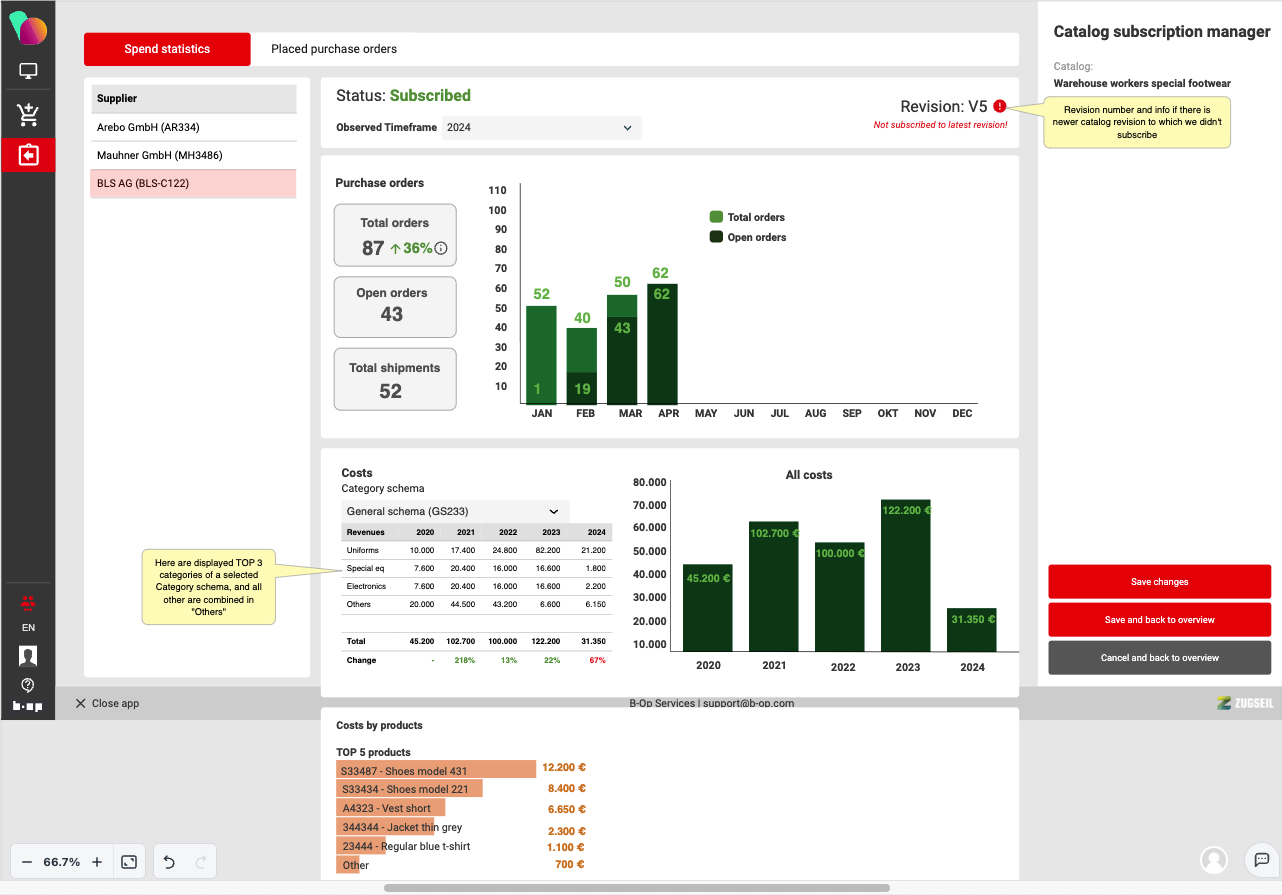Screen dimensions: 1282x895
Task: Toggle the fit-to-screen icon
Action: 129,861
